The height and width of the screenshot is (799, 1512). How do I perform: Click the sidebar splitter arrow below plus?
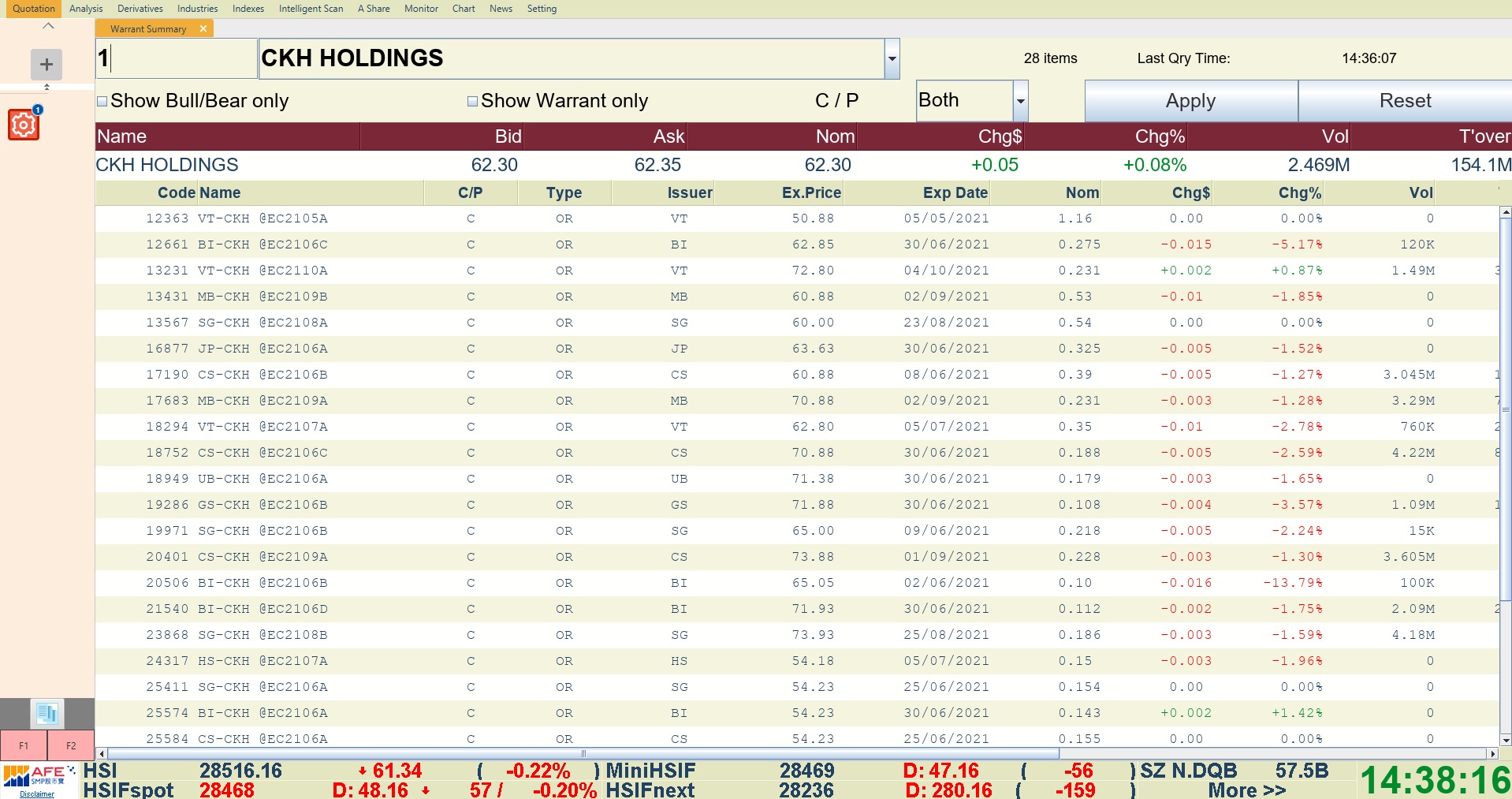(47, 87)
